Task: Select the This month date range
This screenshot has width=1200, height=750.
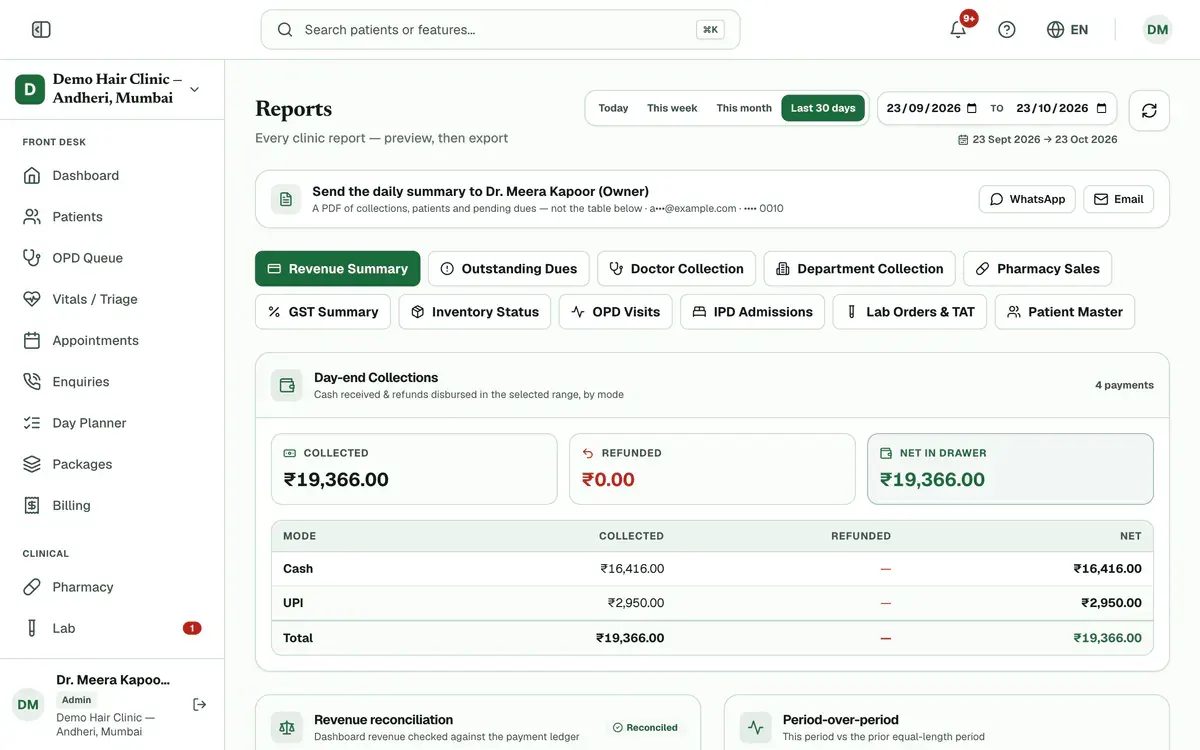Action: [x=744, y=108]
